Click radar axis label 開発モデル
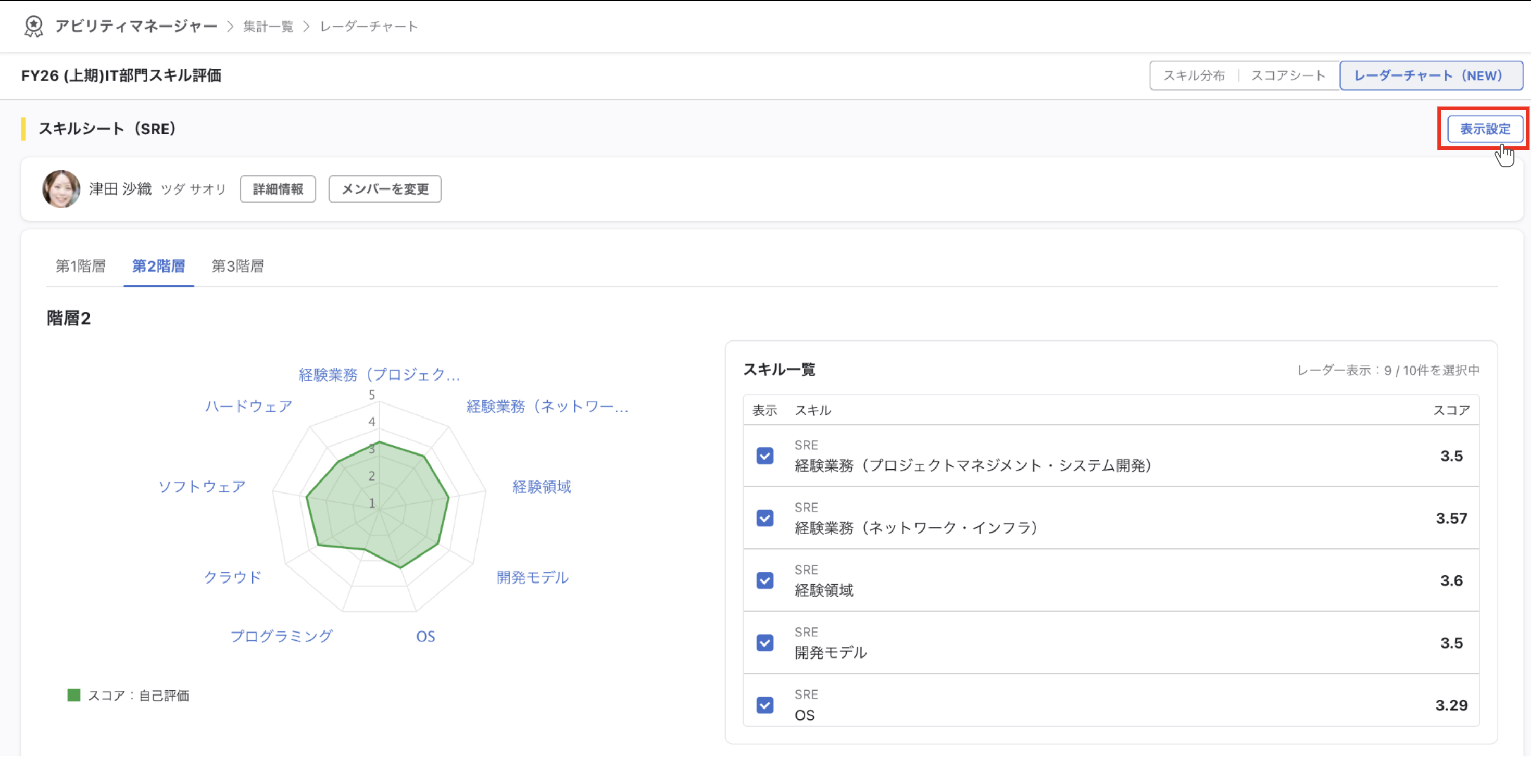 [533, 577]
